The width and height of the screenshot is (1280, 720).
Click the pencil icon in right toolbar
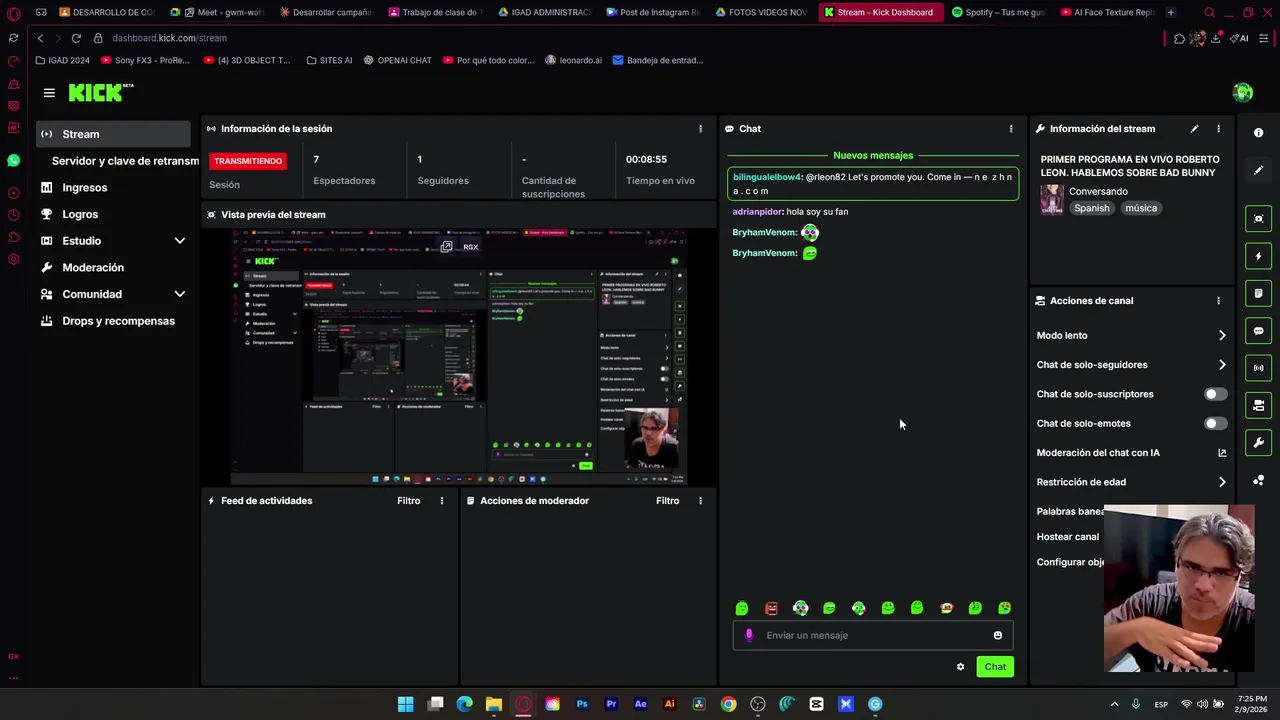[1258, 170]
